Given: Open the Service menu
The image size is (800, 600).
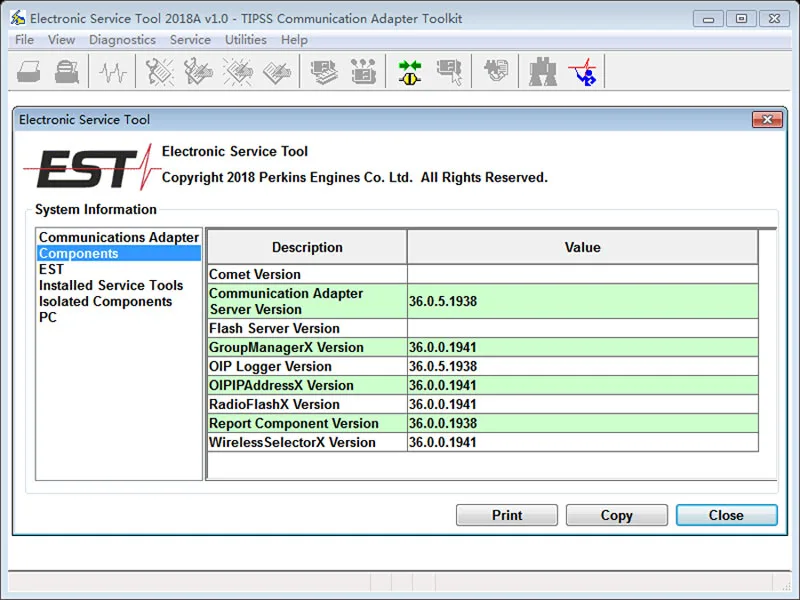Looking at the screenshot, I should coord(190,40).
